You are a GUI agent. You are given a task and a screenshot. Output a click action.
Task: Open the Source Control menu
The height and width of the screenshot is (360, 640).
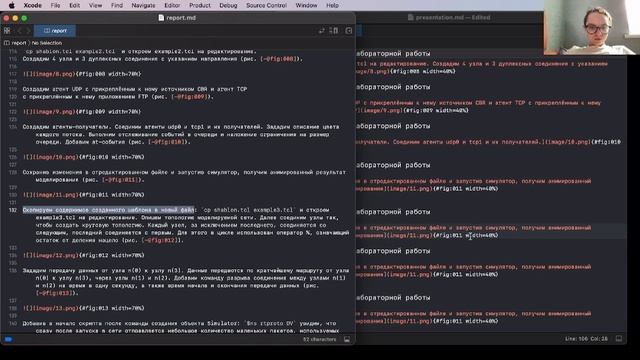(x=266, y=5)
